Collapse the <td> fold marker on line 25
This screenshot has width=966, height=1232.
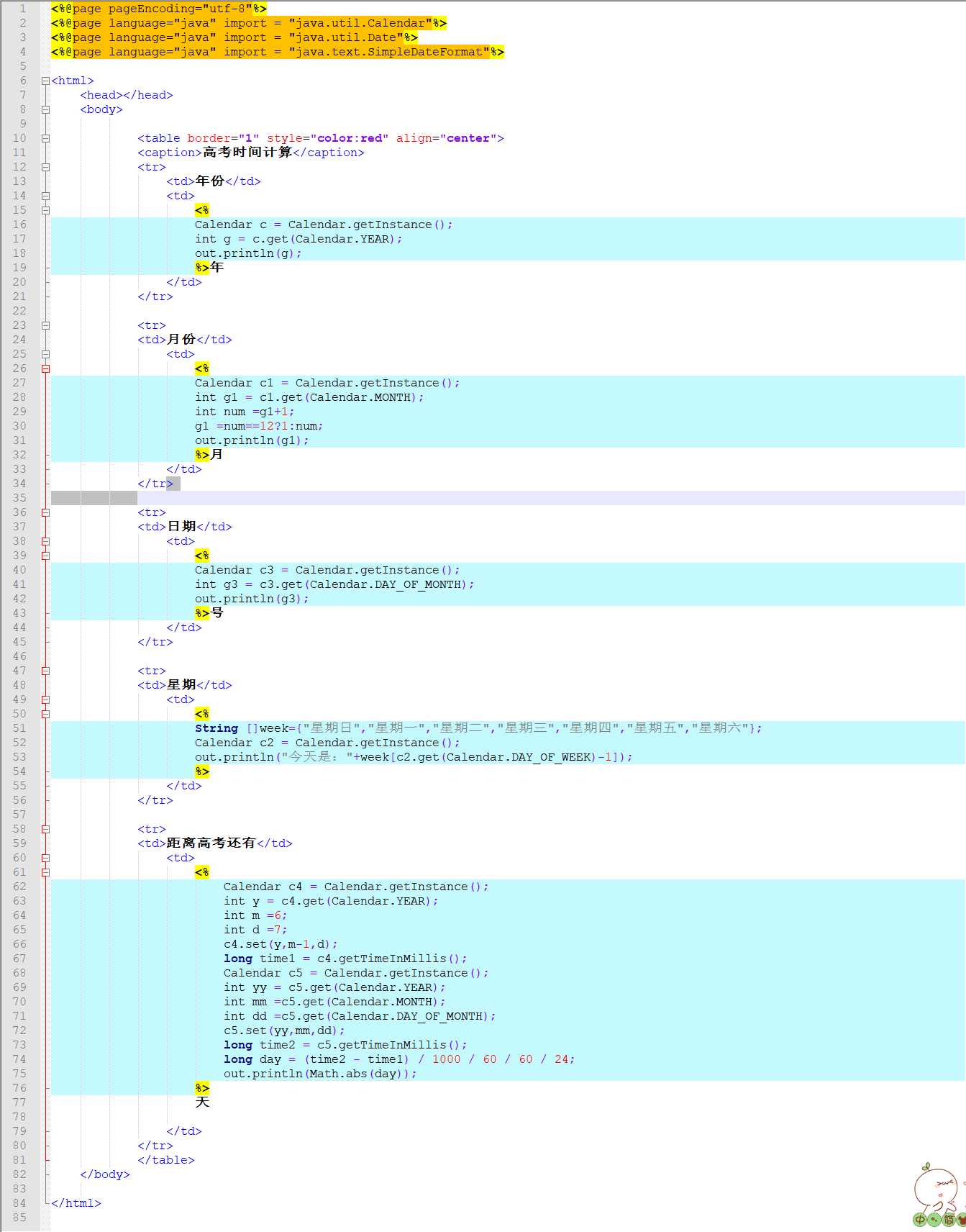[x=45, y=354]
